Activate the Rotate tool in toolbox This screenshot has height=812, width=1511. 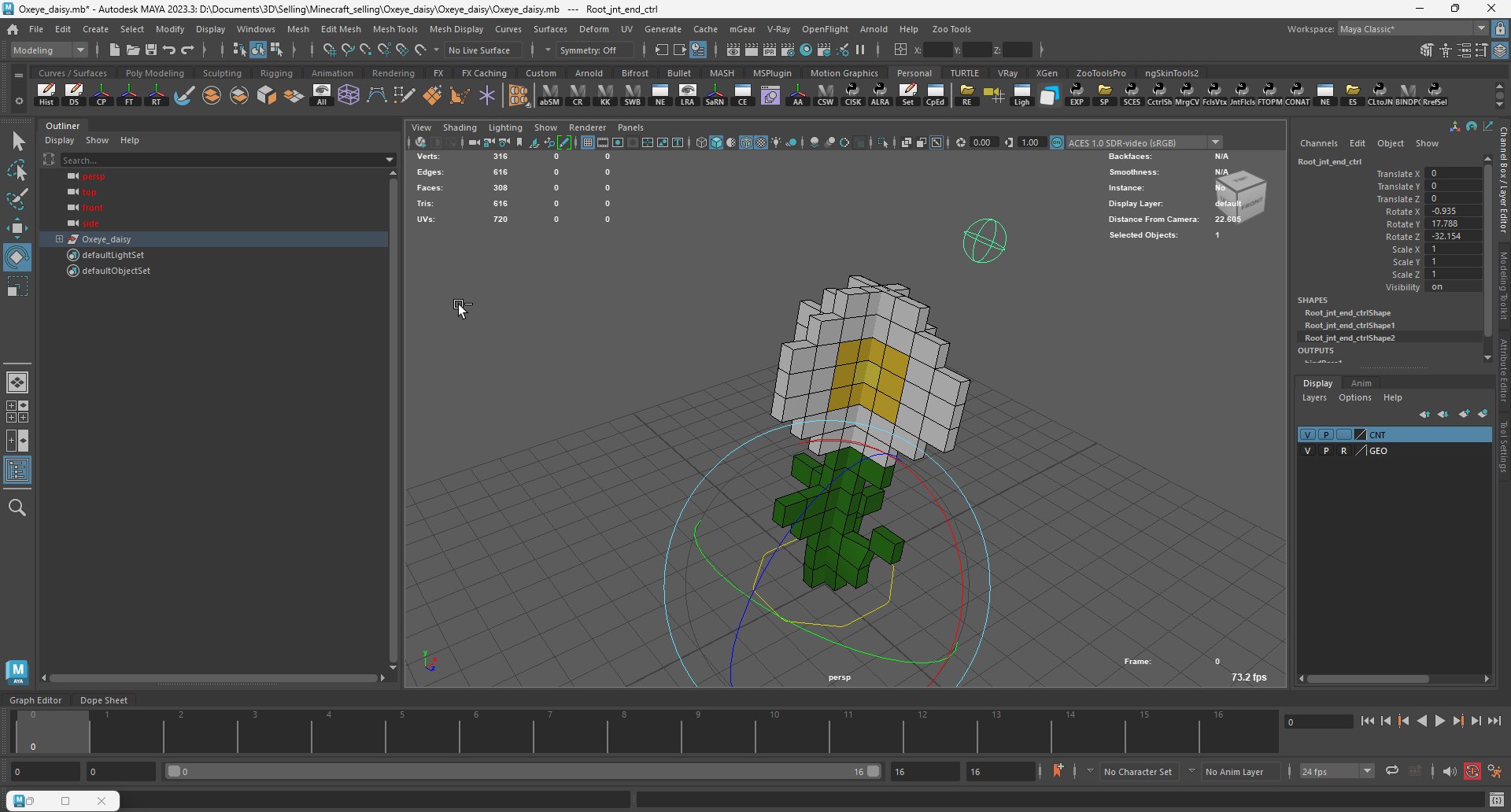pos(17,257)
